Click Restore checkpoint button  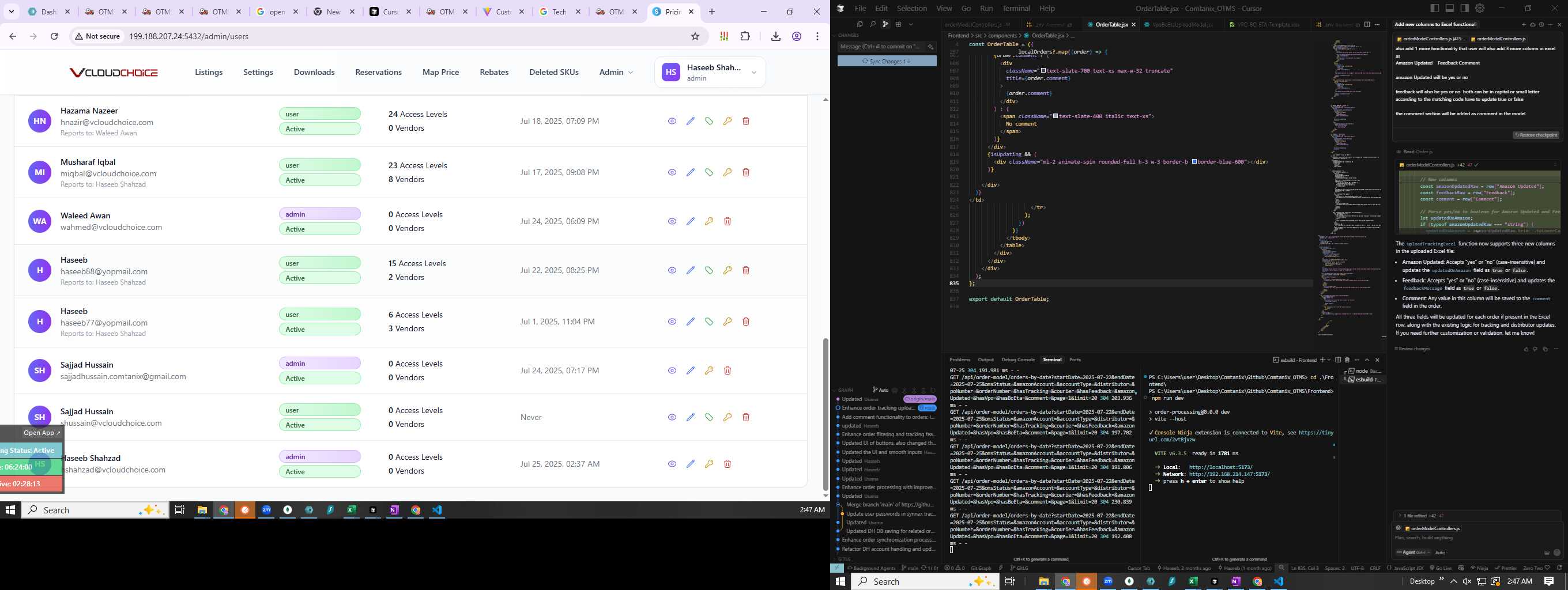[1536, 135]
